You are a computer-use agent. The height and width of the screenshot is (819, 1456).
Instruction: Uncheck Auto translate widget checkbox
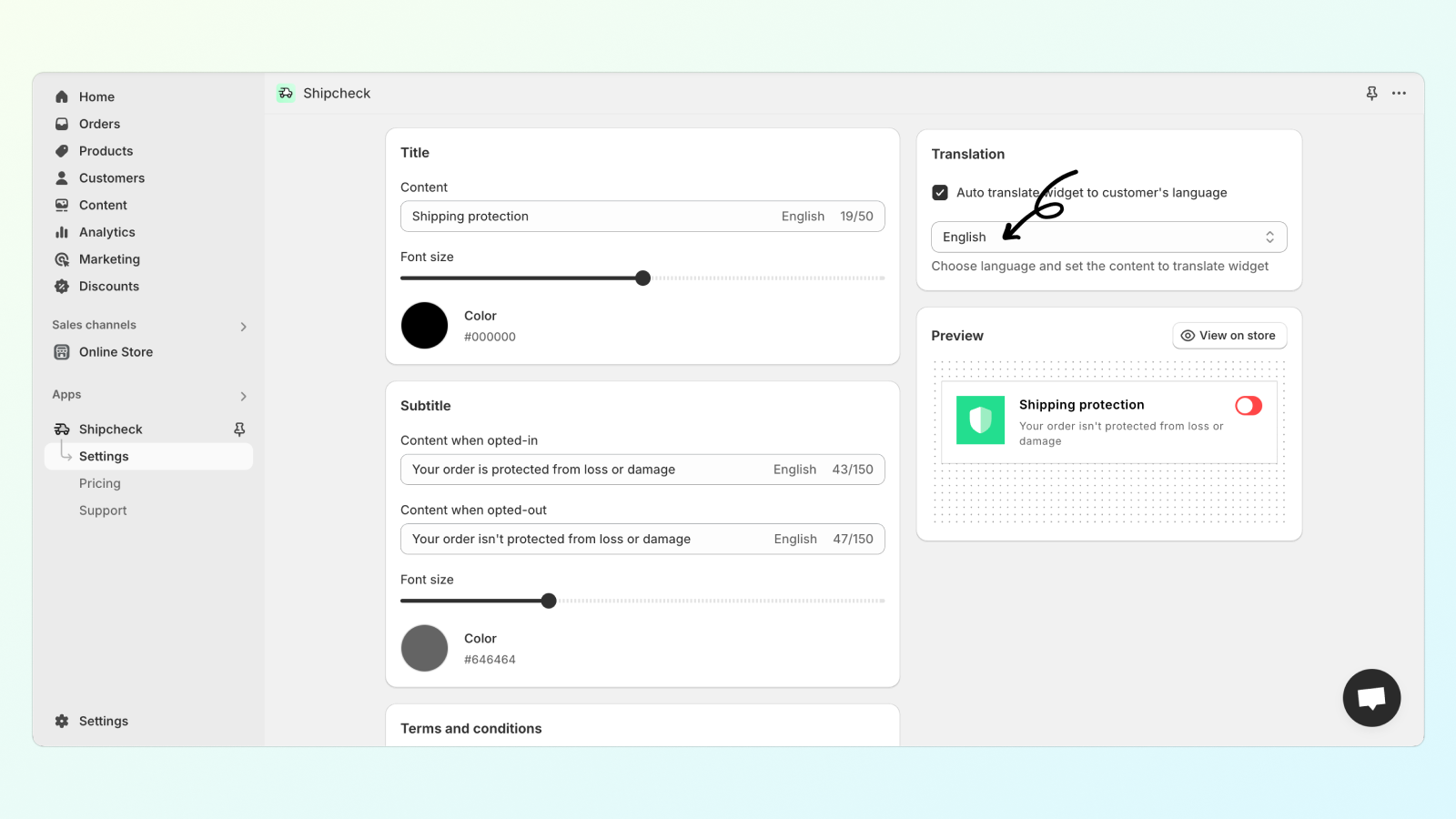pyautogui.click(x=940, y=193)
